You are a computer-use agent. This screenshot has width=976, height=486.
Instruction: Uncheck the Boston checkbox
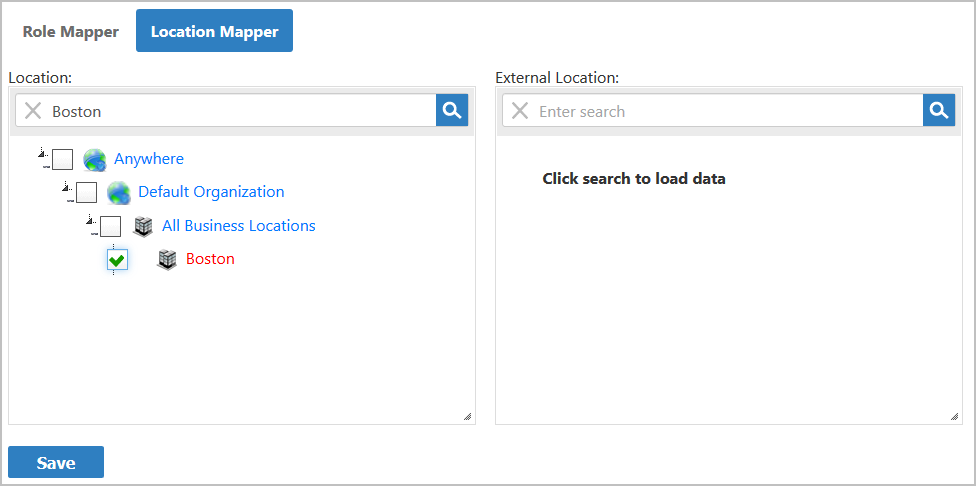tap(117, 260)
